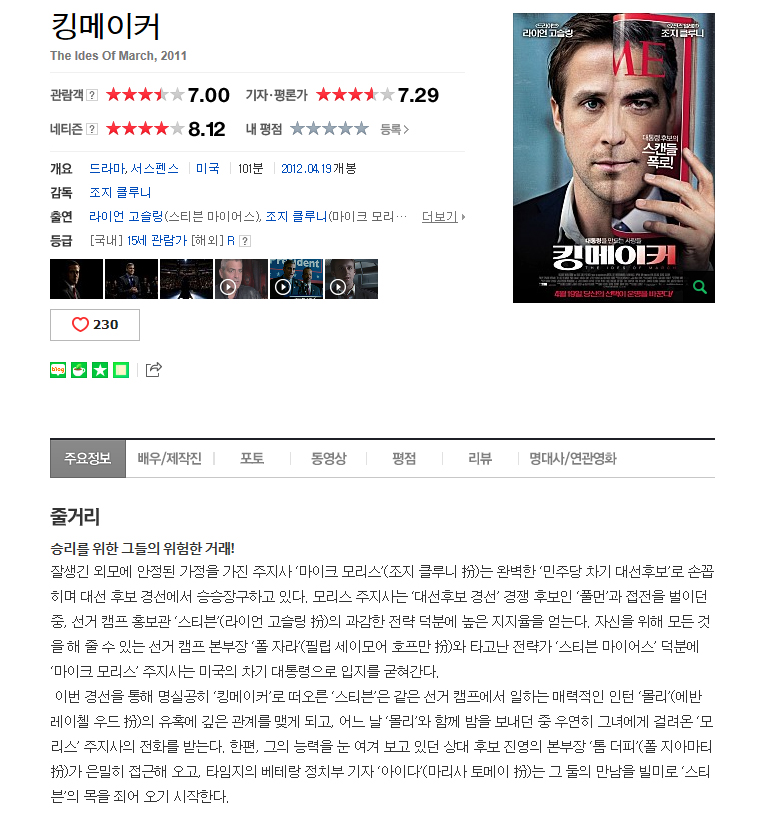Share to Naver cafe cup icon
Image resolution: width=770 pixels, height=820 pixels.
pyautogui.click(x=79, y=370)
